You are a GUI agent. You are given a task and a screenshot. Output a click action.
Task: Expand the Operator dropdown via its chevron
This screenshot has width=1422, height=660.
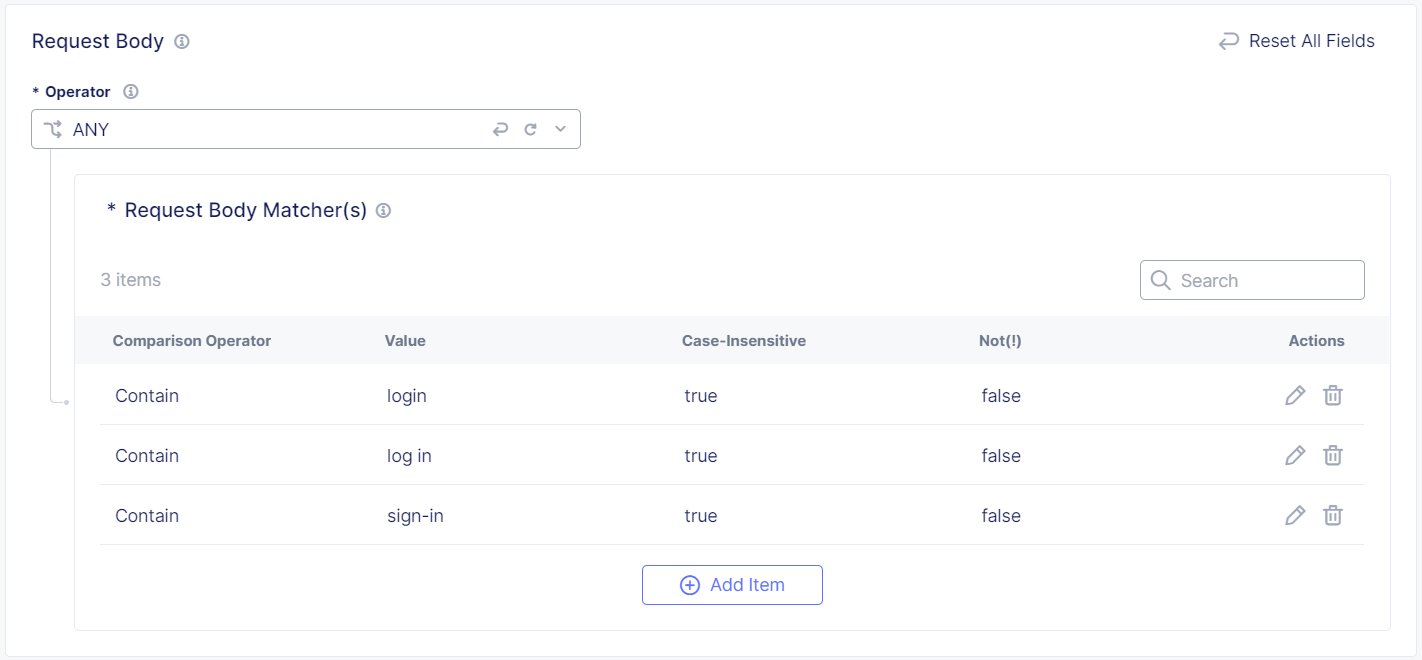[x=560, y=129]
